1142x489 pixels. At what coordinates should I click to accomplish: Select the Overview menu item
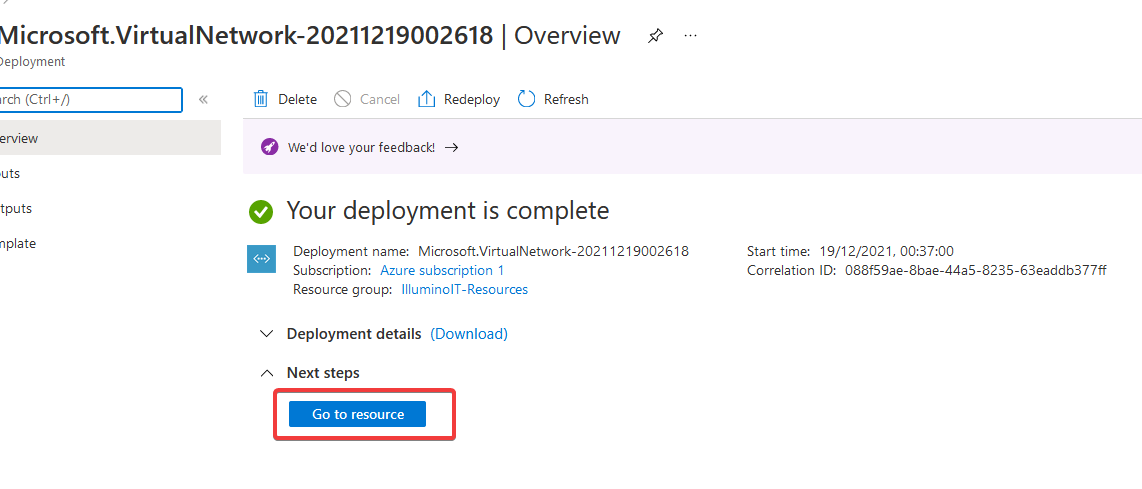(110, 138)
